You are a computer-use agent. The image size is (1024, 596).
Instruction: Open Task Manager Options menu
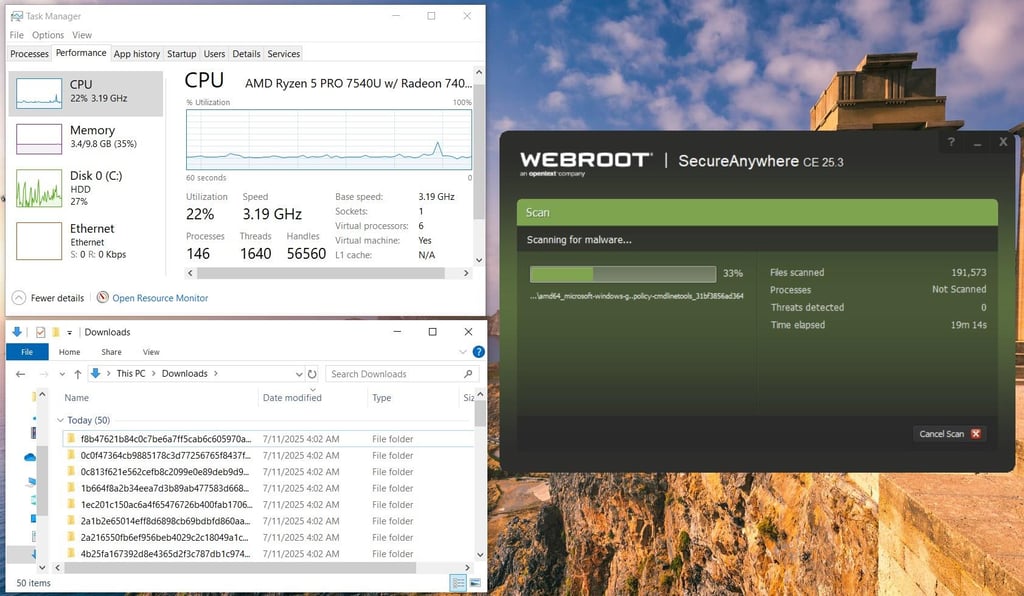click(x=48, y=35)
